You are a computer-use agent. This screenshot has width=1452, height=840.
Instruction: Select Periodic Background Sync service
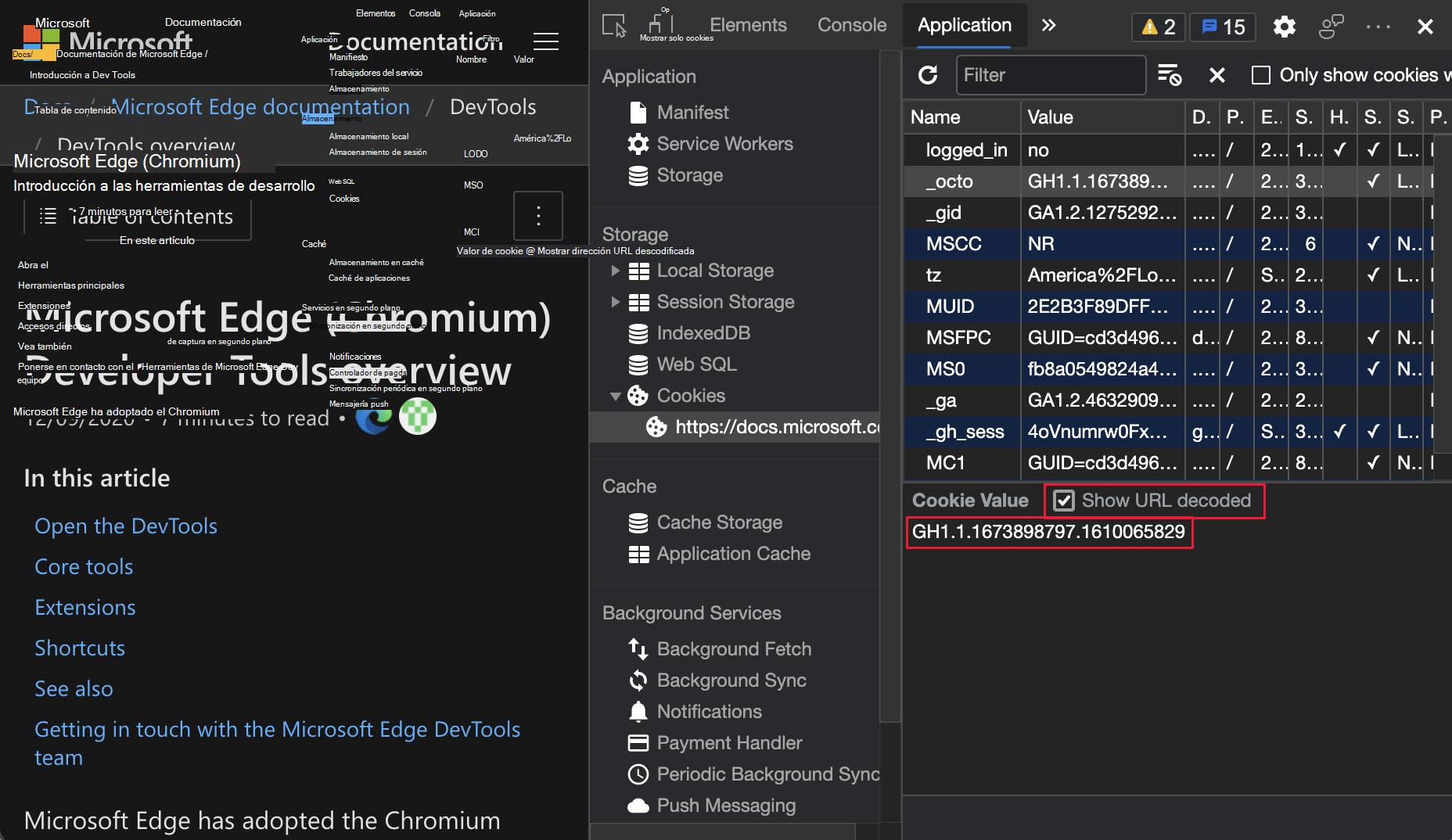tap(753, 774)
